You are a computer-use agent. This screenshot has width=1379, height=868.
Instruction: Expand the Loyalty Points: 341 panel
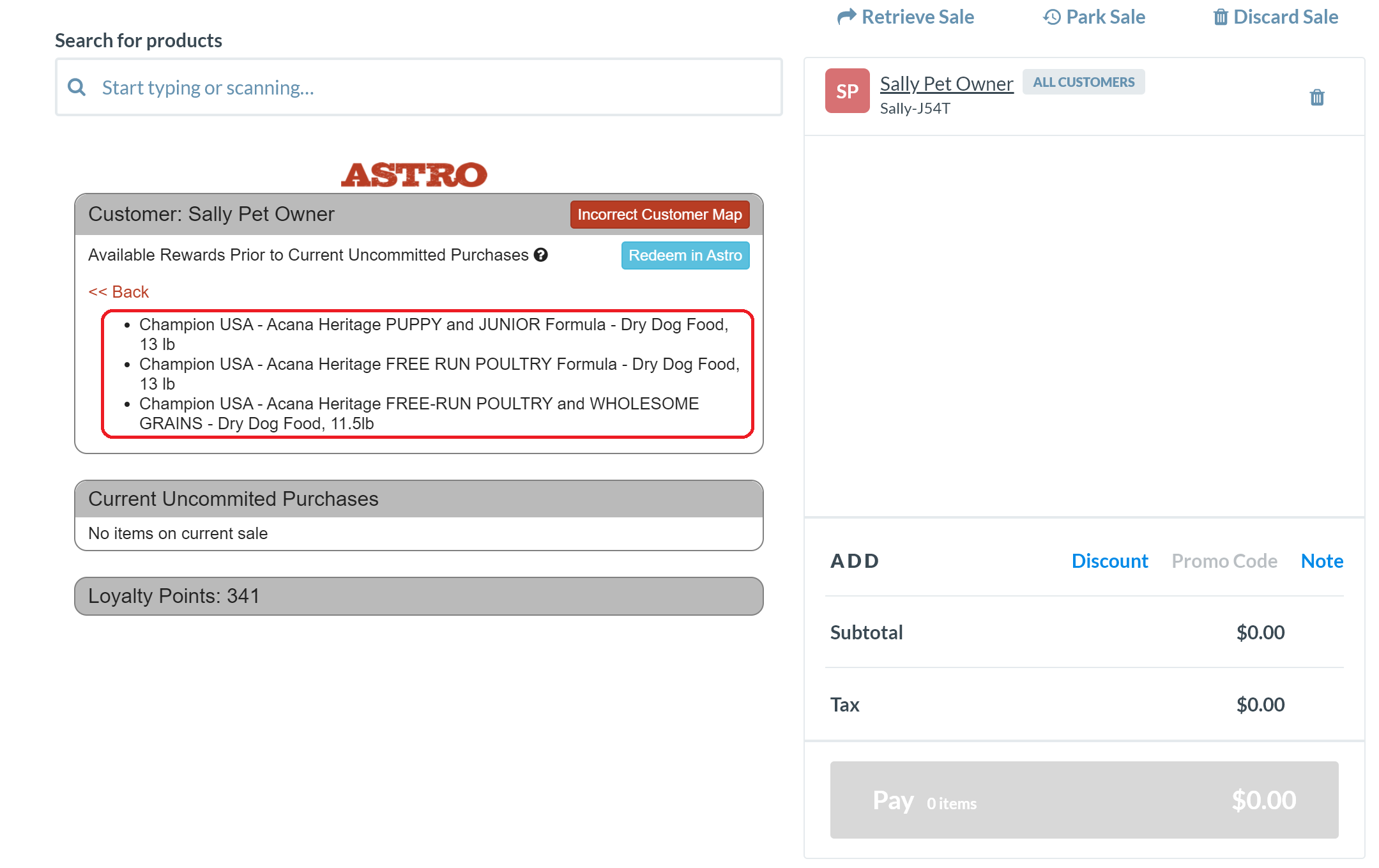418,596
